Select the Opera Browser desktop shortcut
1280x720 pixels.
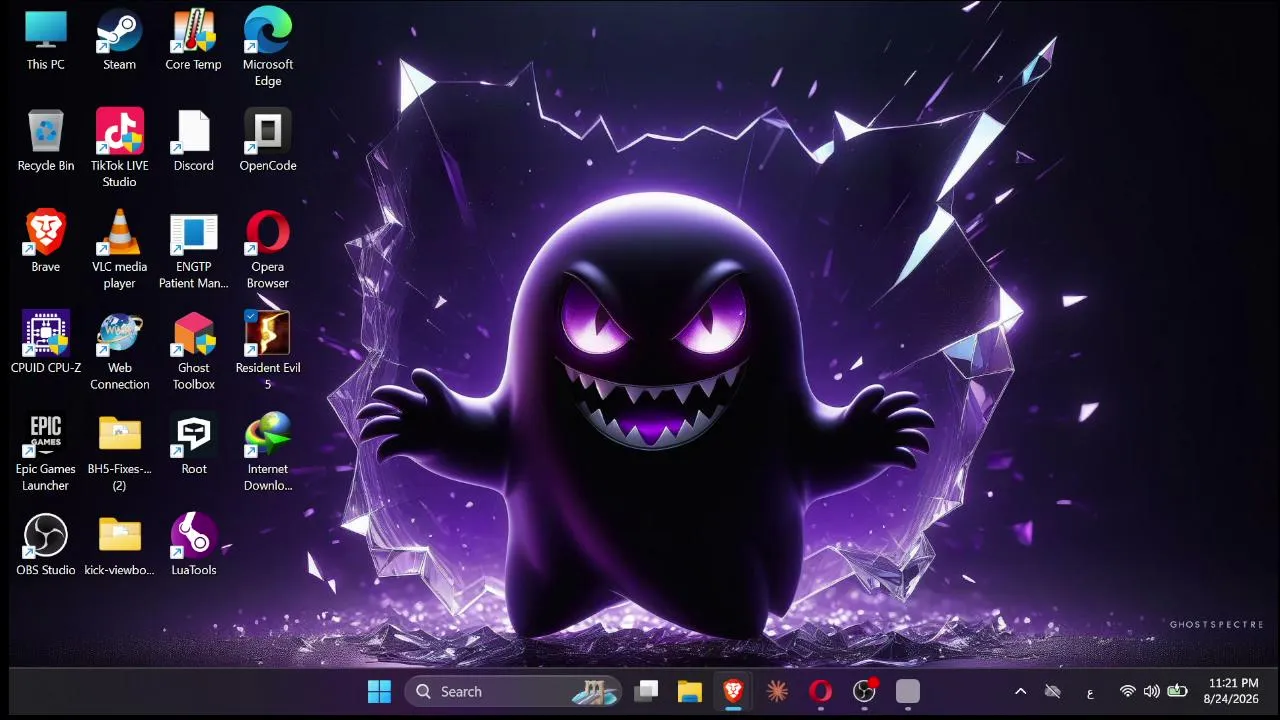click(x=268, y=250)
